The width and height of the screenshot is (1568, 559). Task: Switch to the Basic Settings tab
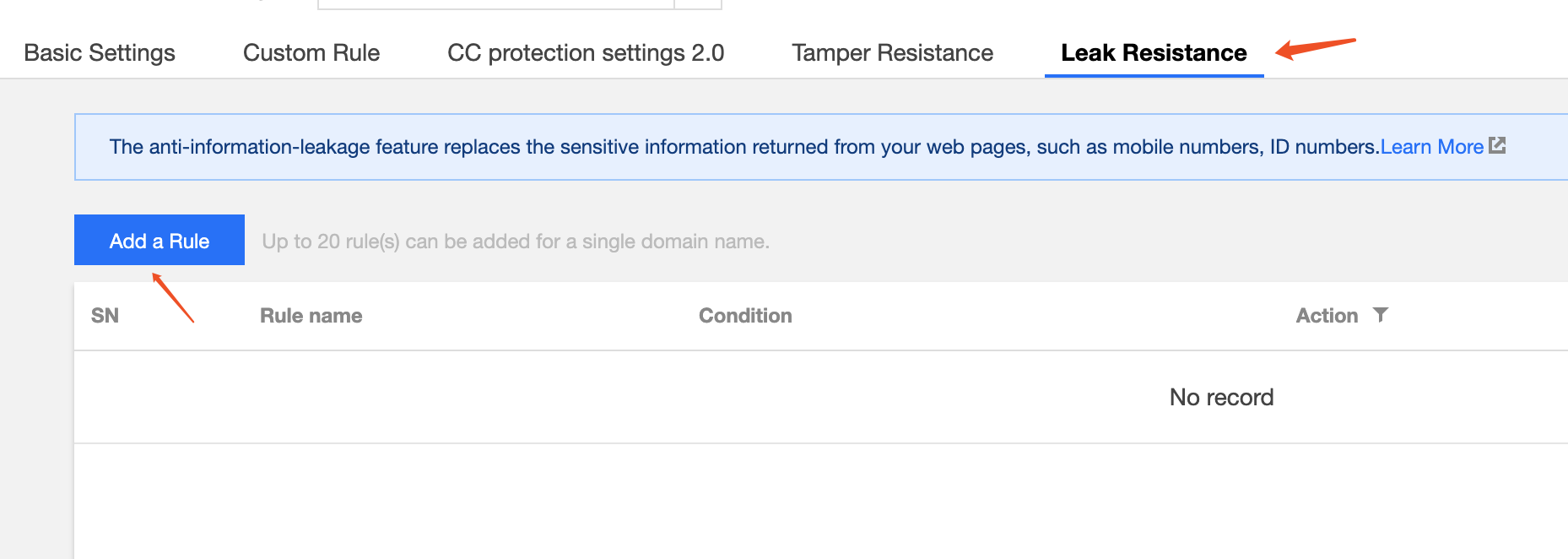tap(100, 52)
